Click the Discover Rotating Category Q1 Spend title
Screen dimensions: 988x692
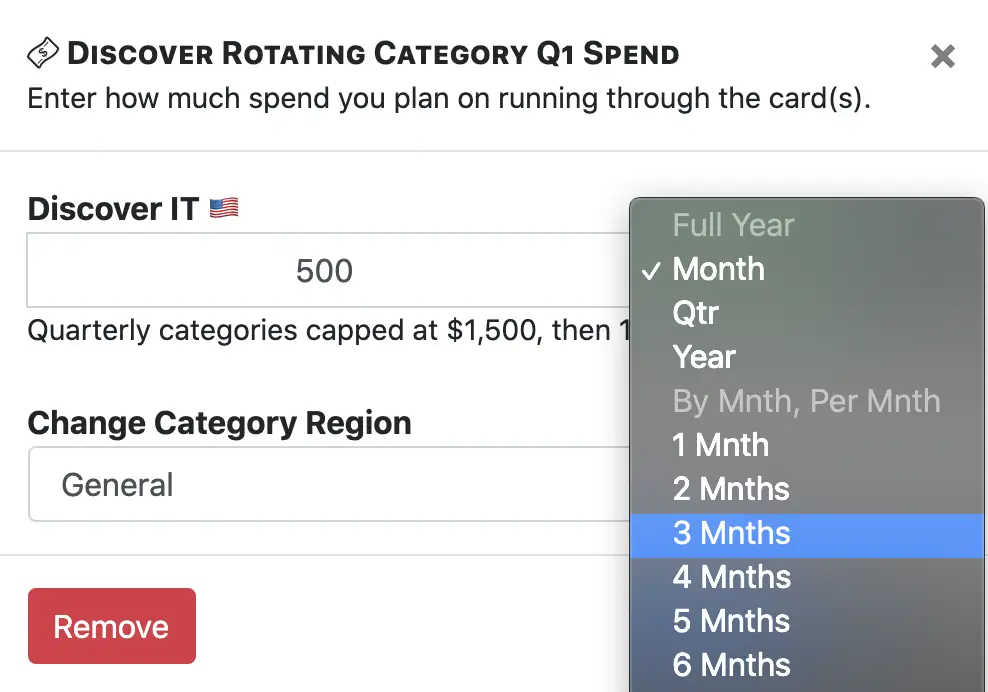pyautogui.click(x=373, y=53)
